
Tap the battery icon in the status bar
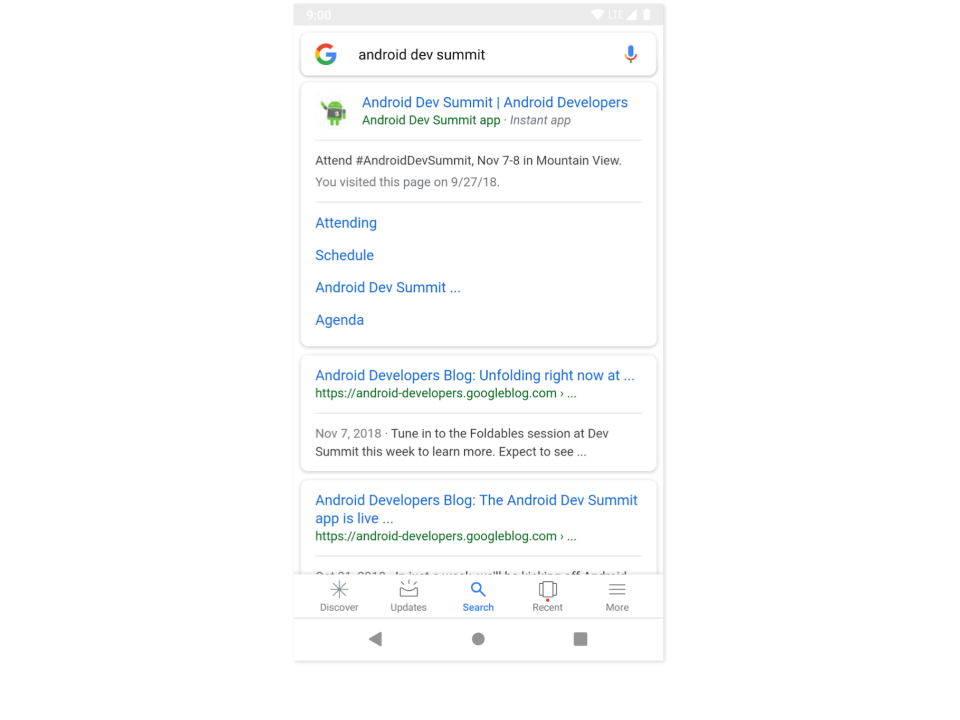[x=647, y=15]
